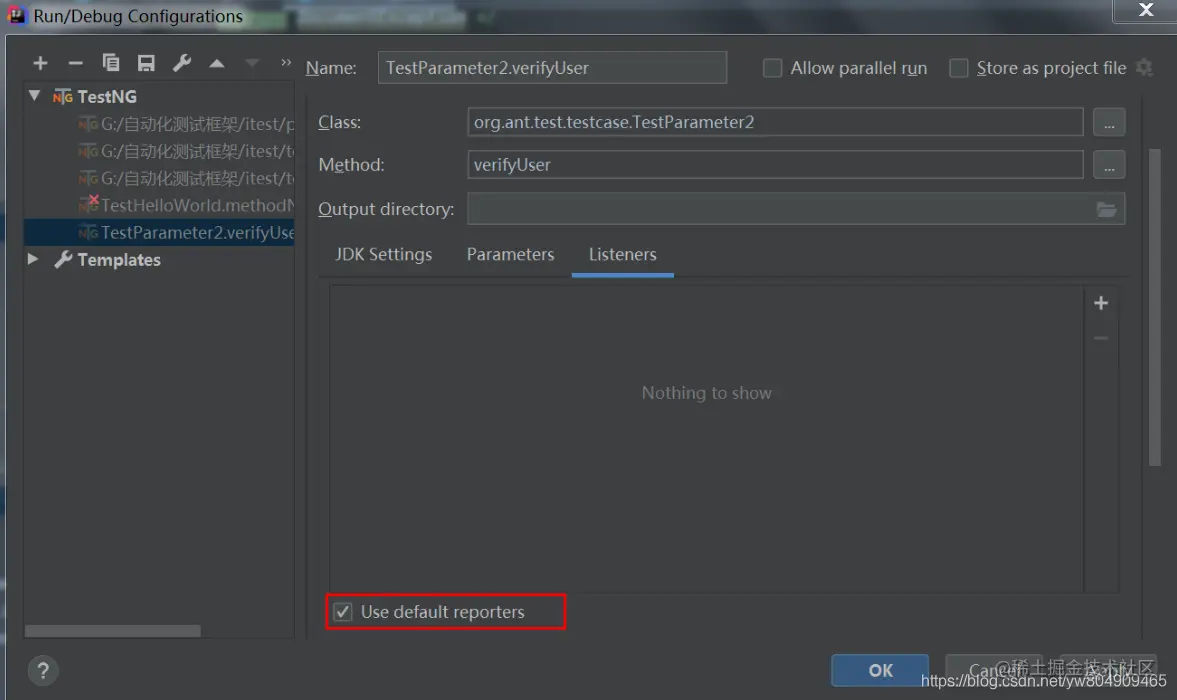1177x700 pixels.
Task: Select the Templates tree node label
Action: coord(119,260)
